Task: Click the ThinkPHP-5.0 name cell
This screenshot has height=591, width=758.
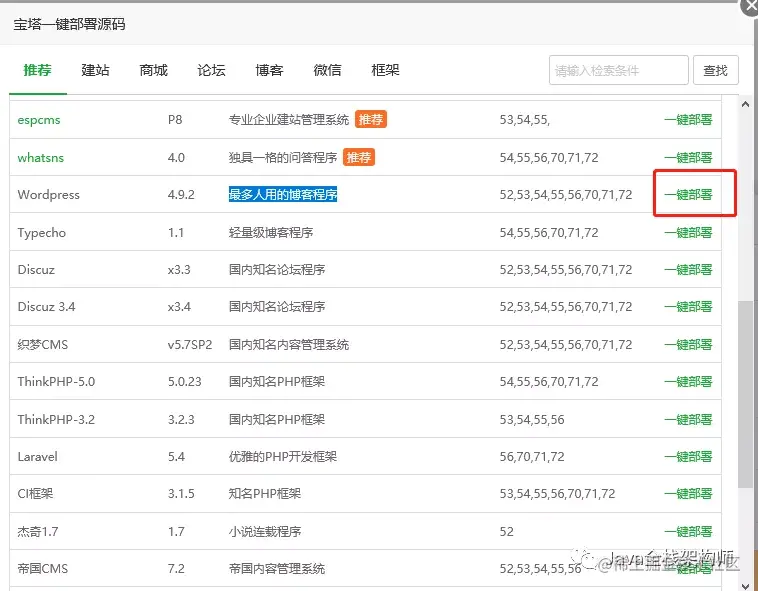Action: 56,382
